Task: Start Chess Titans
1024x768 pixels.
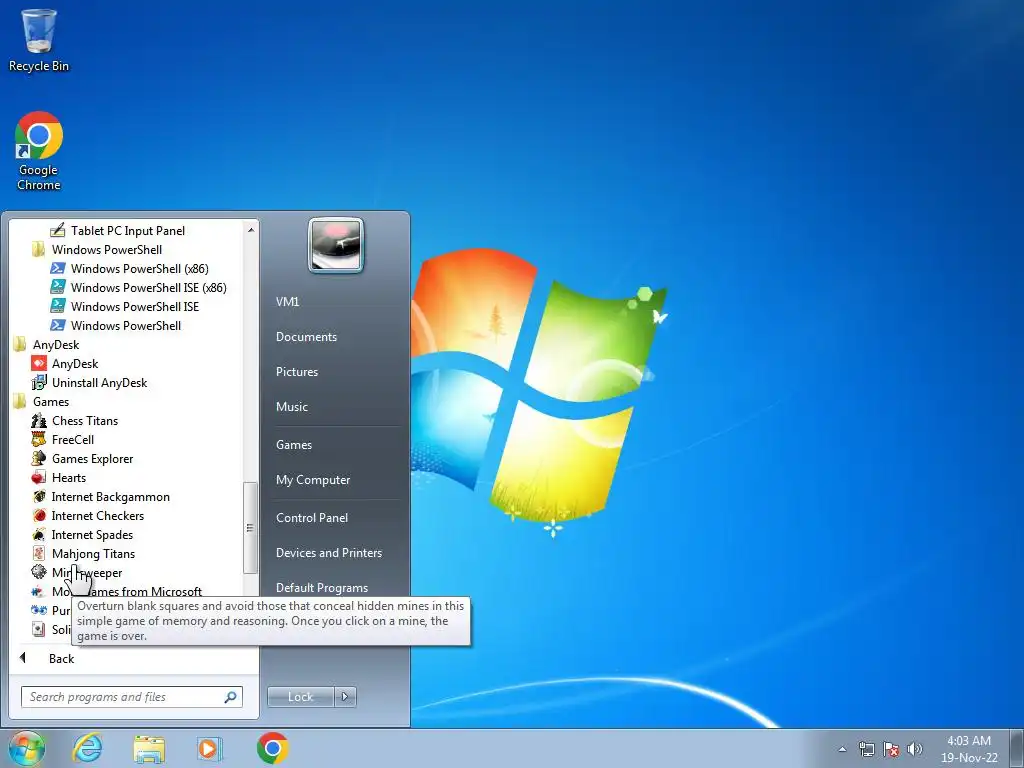Action: coord(75,421)
